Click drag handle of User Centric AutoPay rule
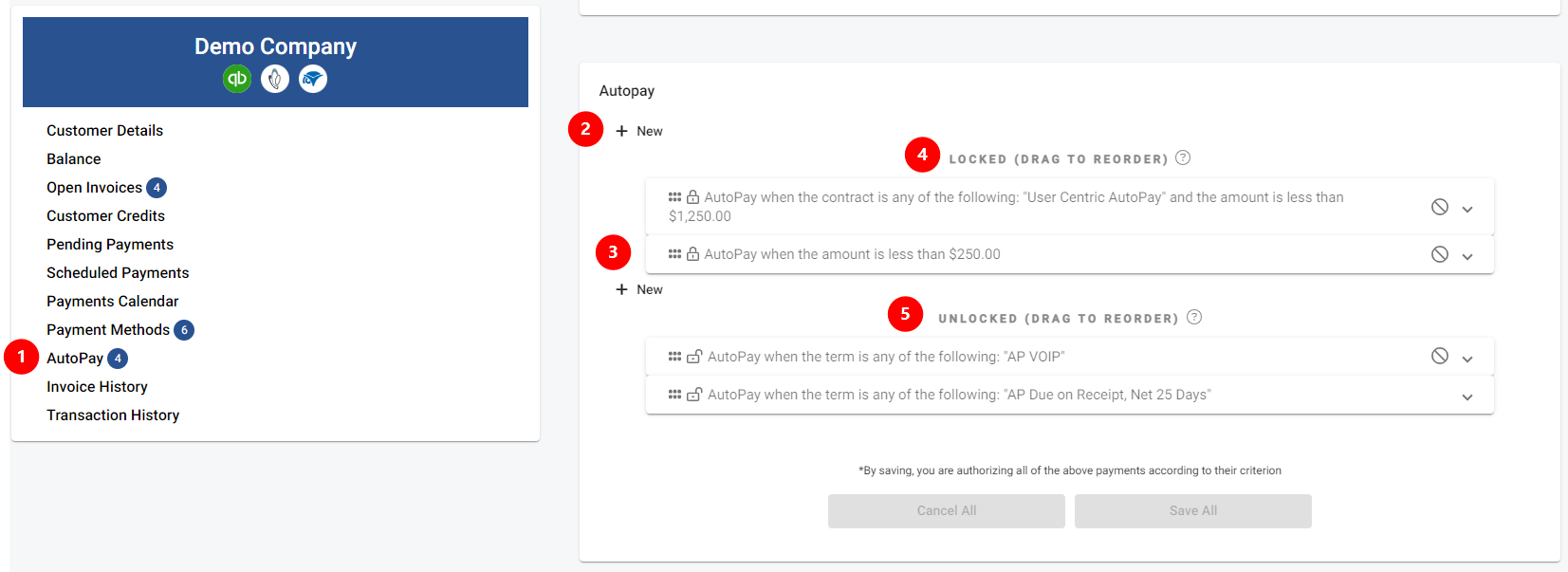1568x572 pixels. click(674, 197)
